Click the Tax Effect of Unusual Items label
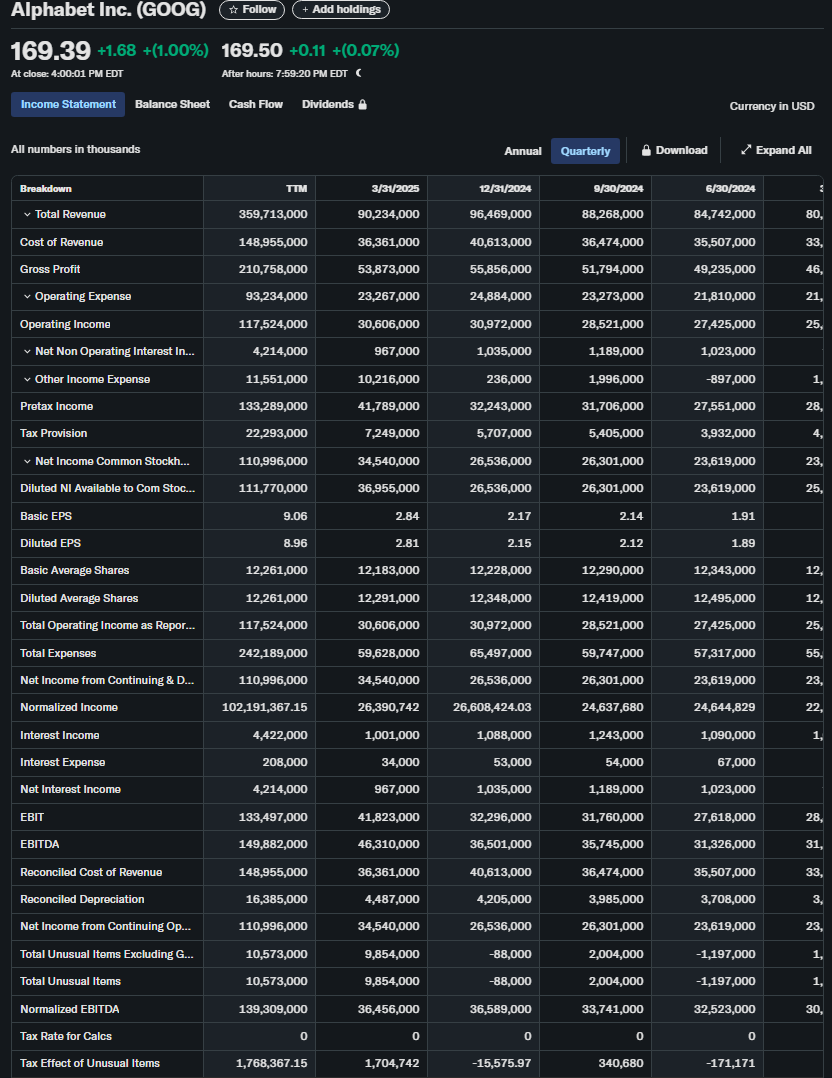Image resolution: width=832 pixels, height=1078 pixels. 90,1063
